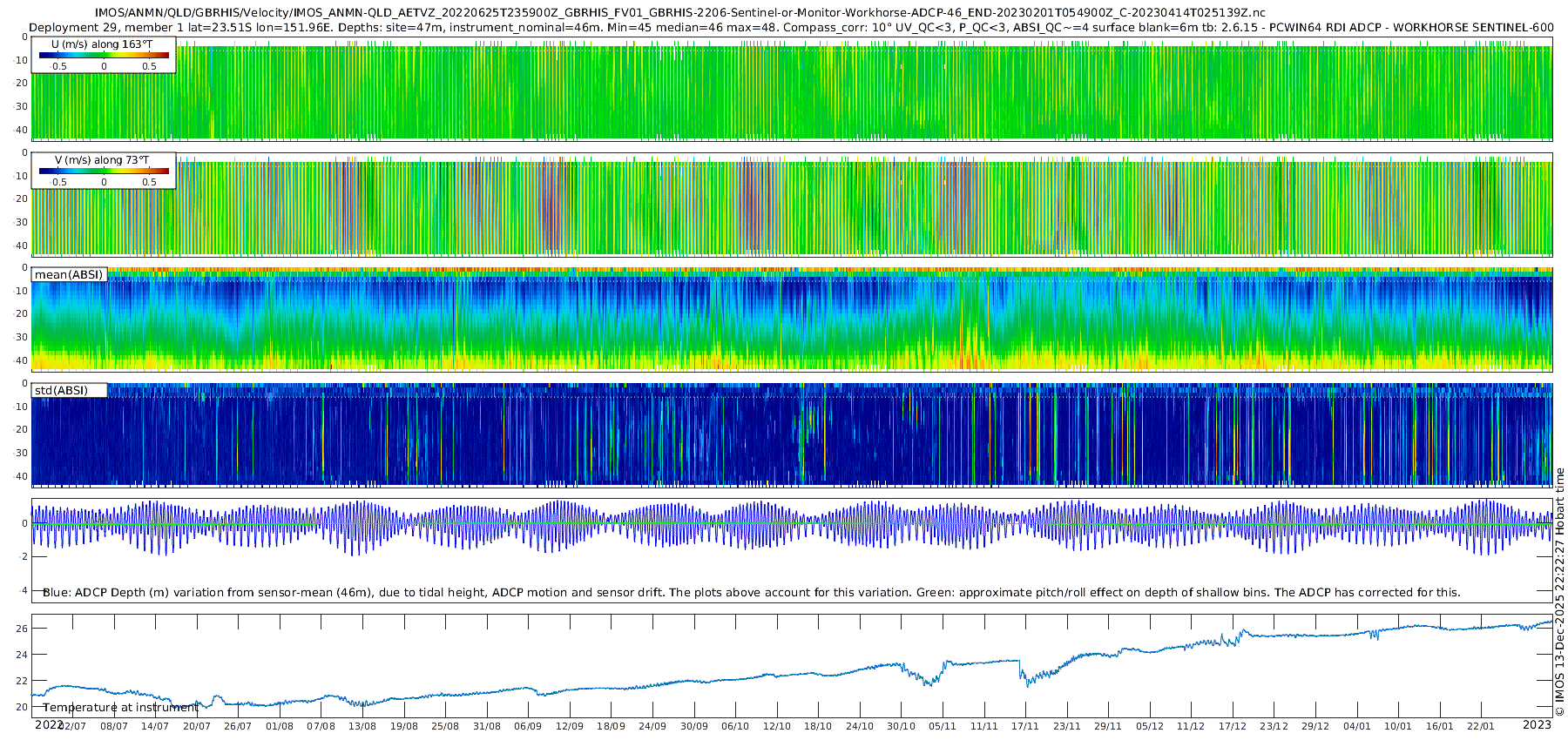This screenshot has height=740, width=1568.
Task: Select the std(ABSI) panel label
Action: (x=69, y=390)
